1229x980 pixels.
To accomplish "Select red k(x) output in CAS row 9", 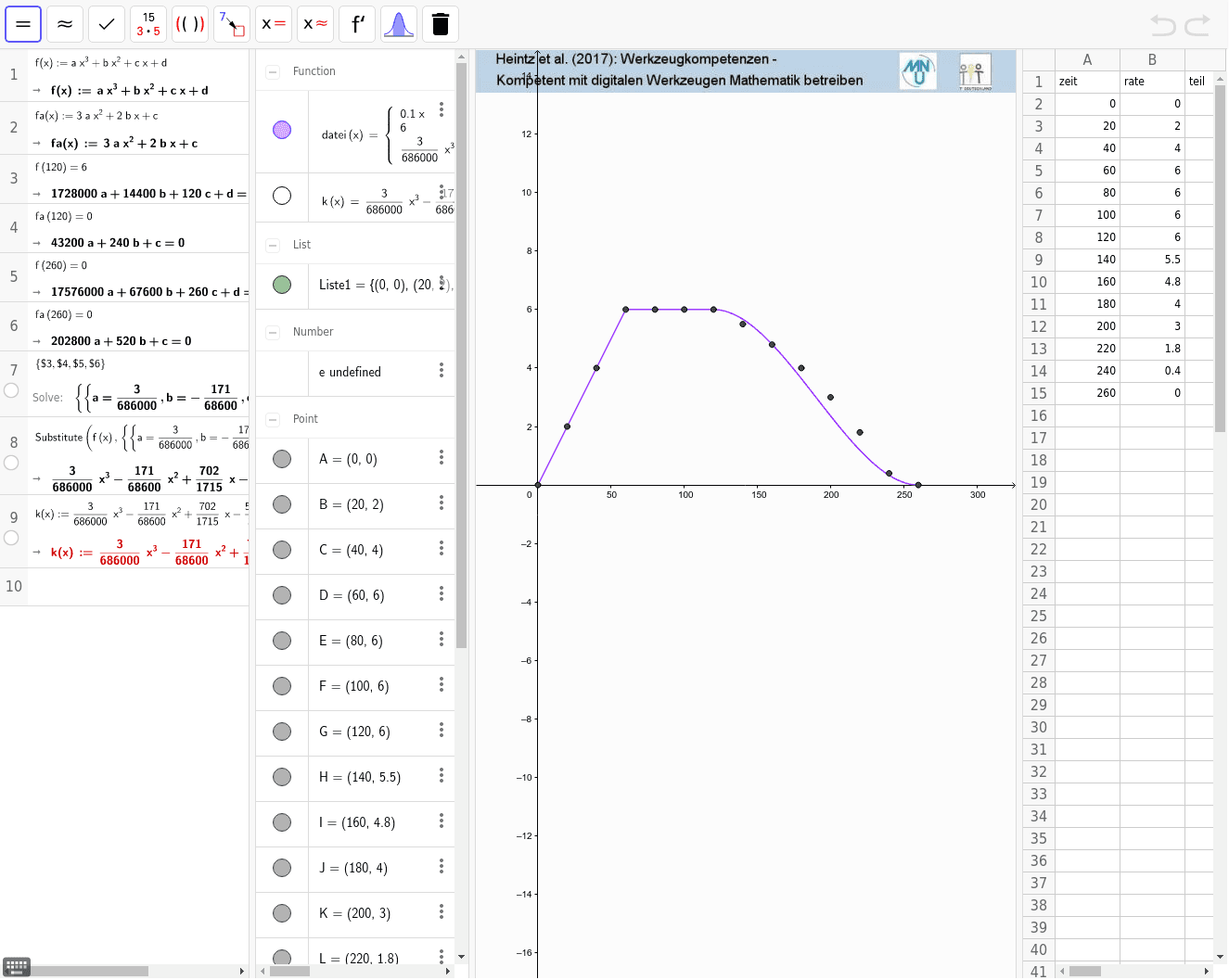I will tap(148, 551).
